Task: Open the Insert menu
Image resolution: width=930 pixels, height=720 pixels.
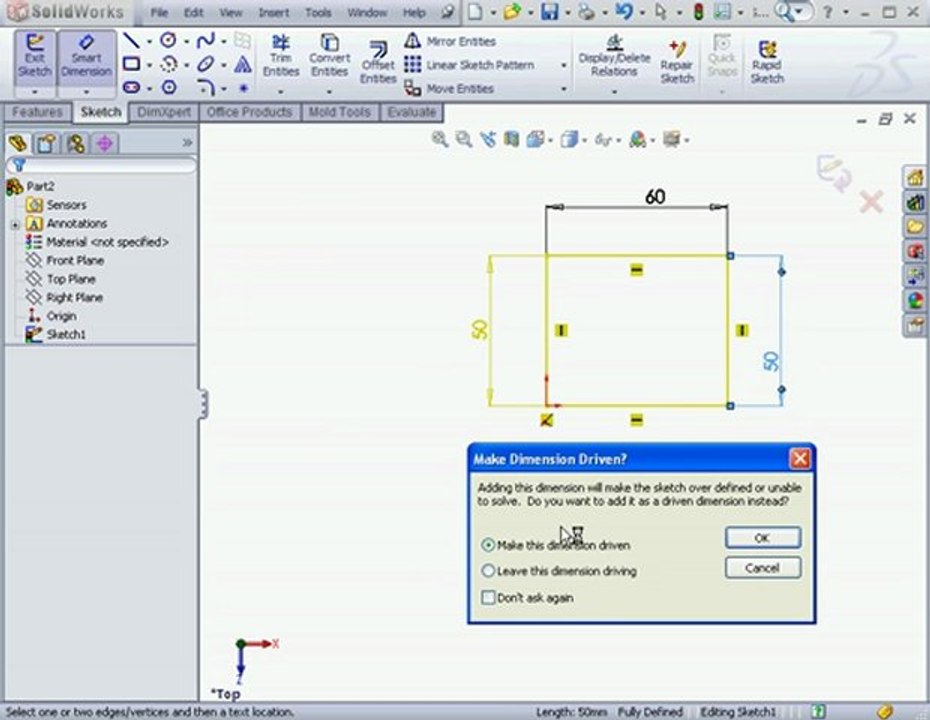Action: pyautogui.click(x=273, y=12)
